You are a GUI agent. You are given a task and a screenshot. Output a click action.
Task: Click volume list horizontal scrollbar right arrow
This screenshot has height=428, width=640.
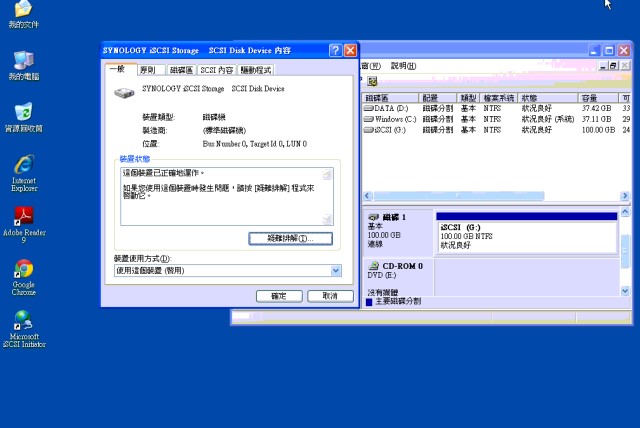pyautogui.click(x=625, y=196)
